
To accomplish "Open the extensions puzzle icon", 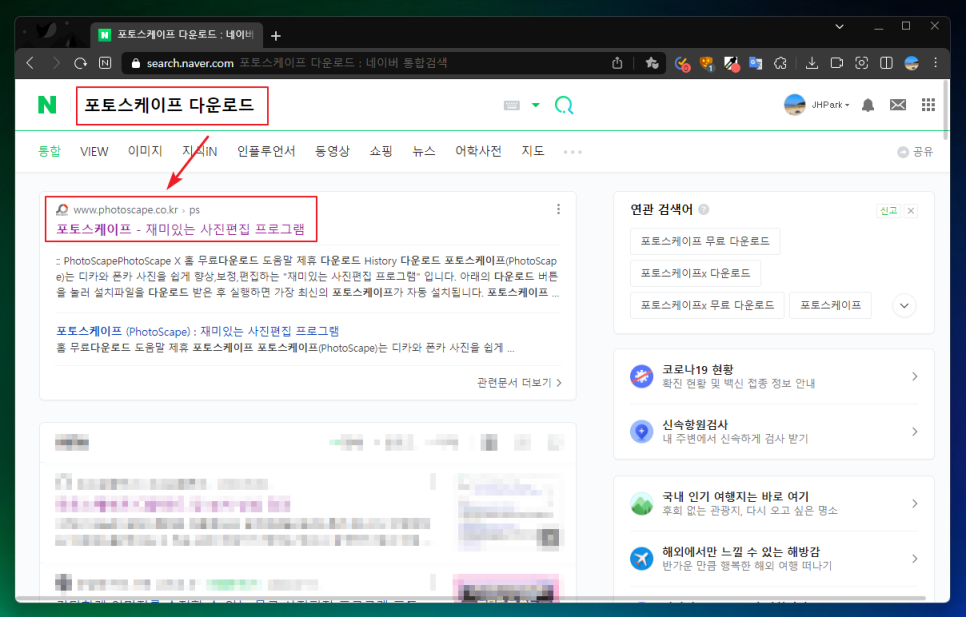I will coord(781,63).
